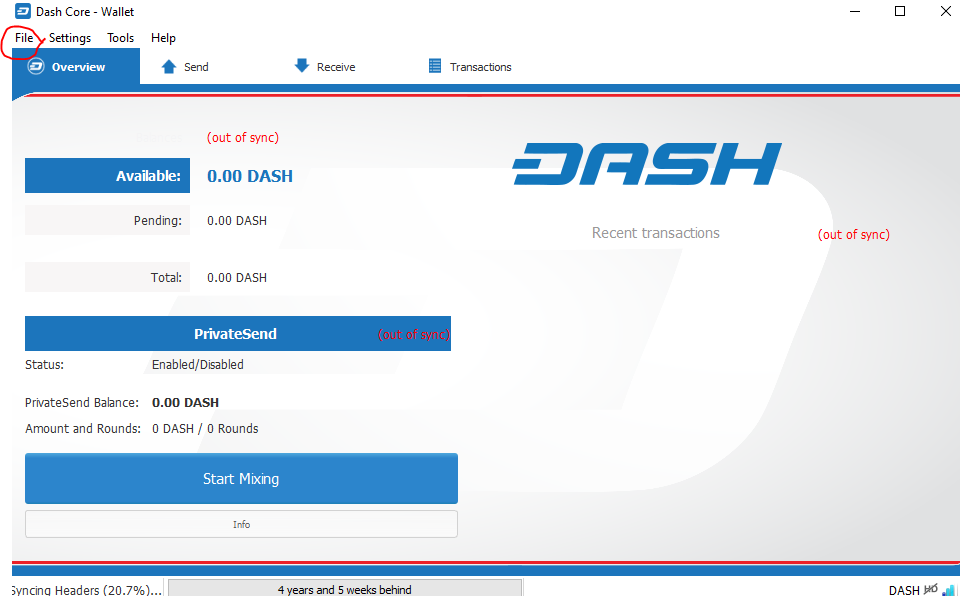Close the Dash Core wallet window
The height and width of the screenshot is (596, 960).
[945, 11]
